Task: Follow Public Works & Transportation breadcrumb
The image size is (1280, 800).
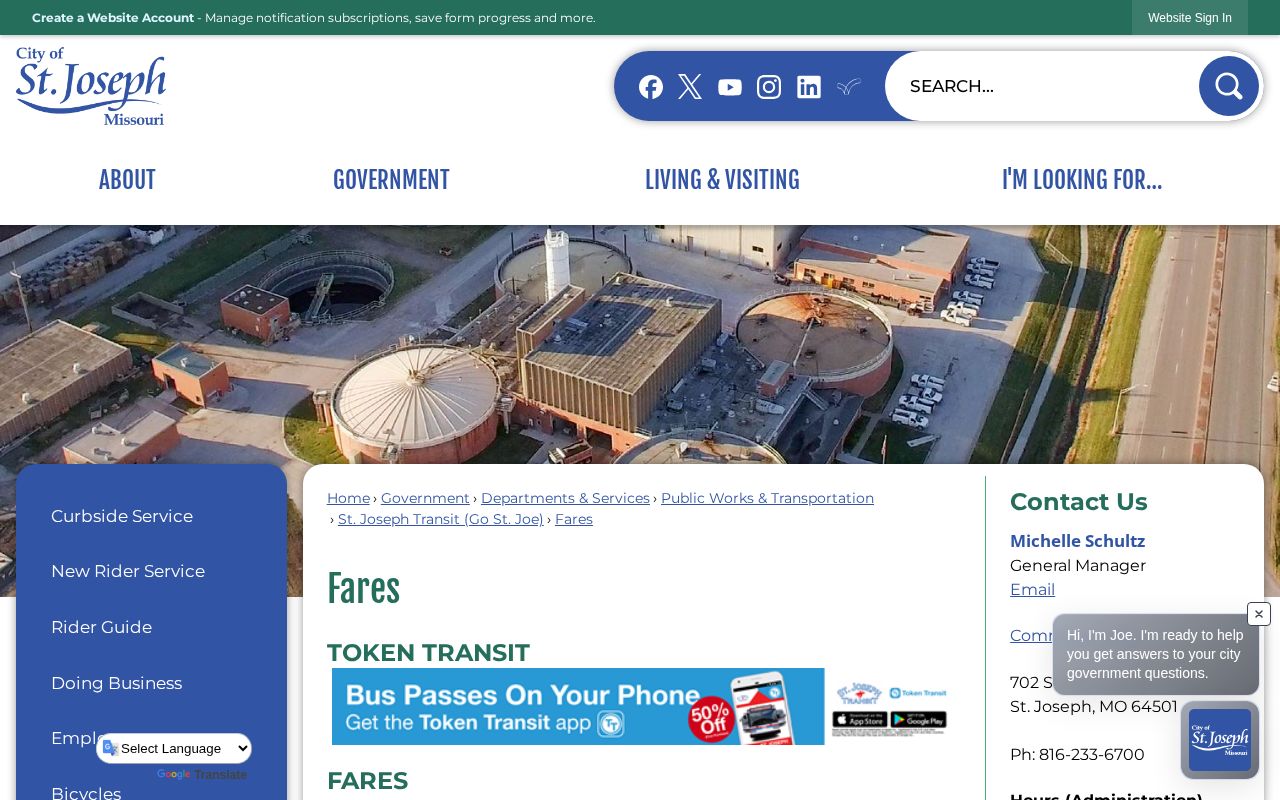Action: (767, 498)
